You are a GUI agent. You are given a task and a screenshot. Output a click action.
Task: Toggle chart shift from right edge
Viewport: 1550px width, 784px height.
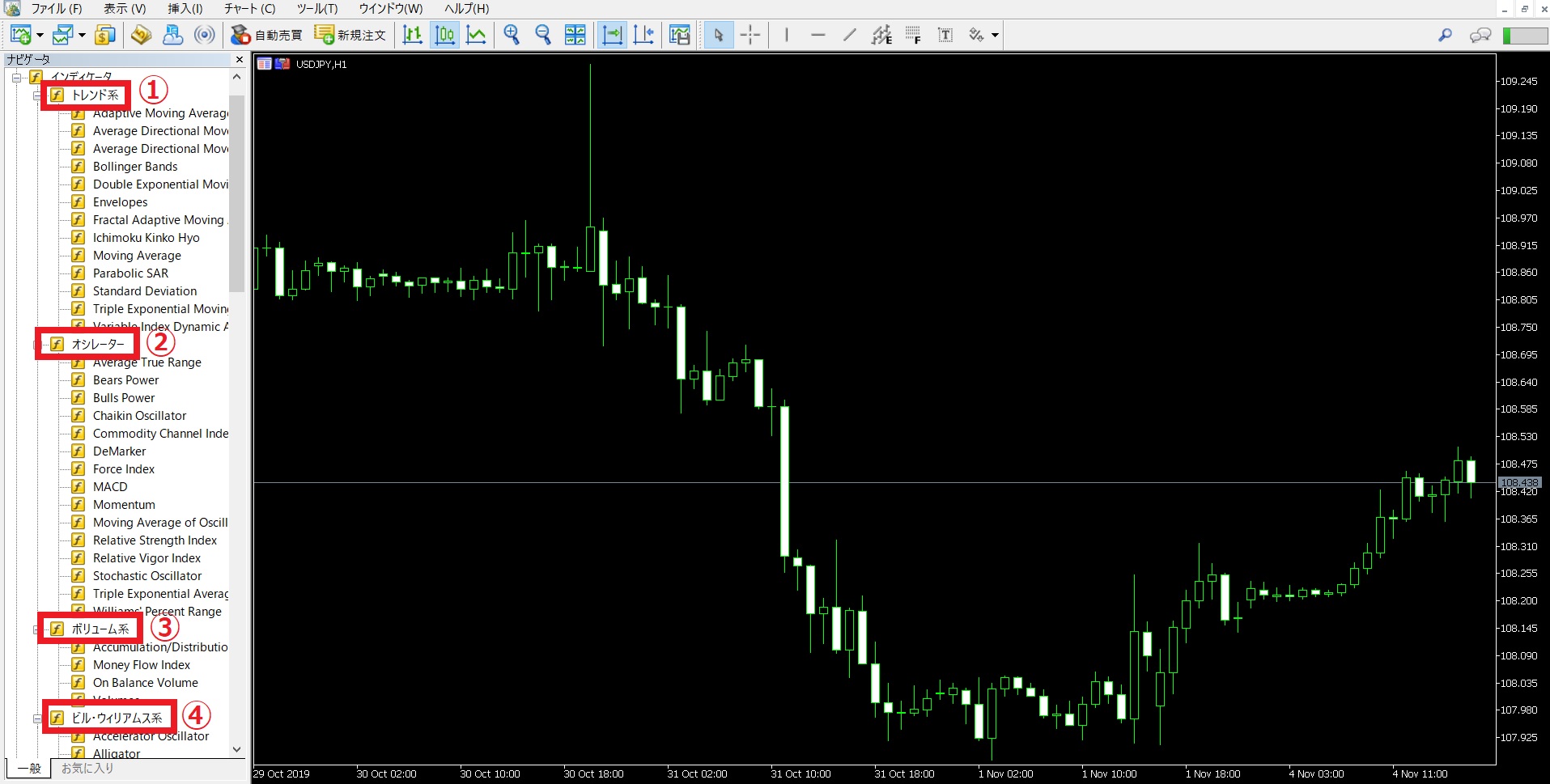[643, 35]
